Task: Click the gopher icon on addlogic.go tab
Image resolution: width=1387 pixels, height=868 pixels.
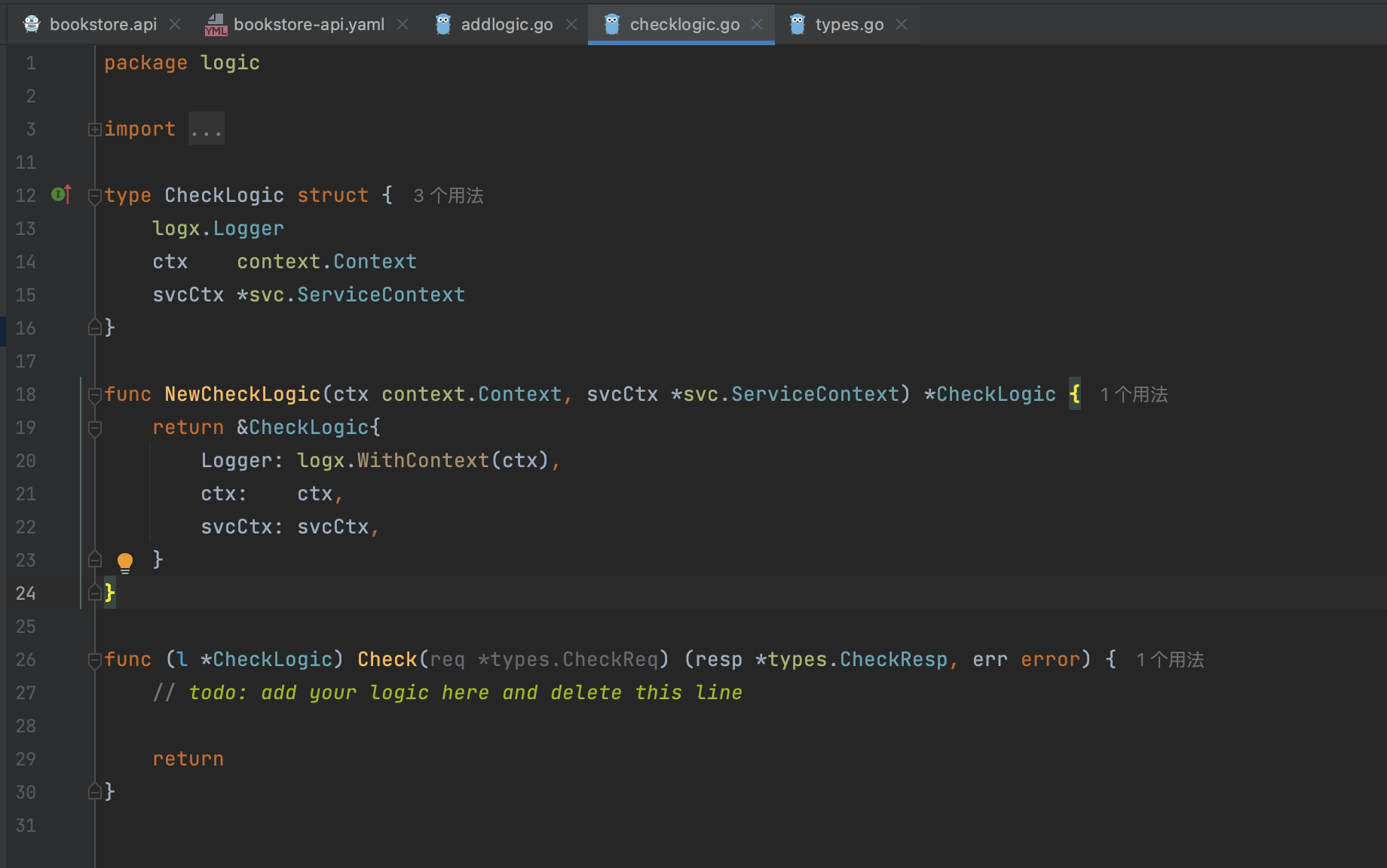Action: point(443,24)
